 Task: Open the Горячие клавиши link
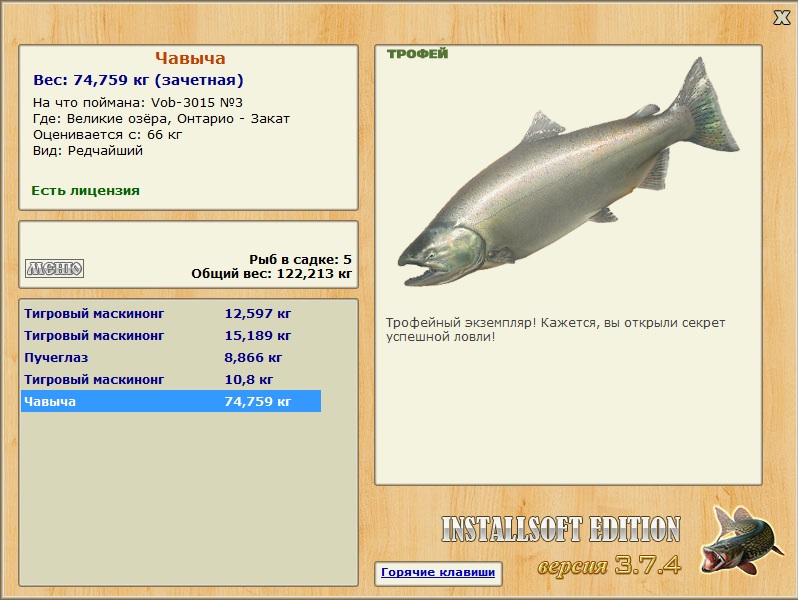pyautogui.click(x=438, y=573)
